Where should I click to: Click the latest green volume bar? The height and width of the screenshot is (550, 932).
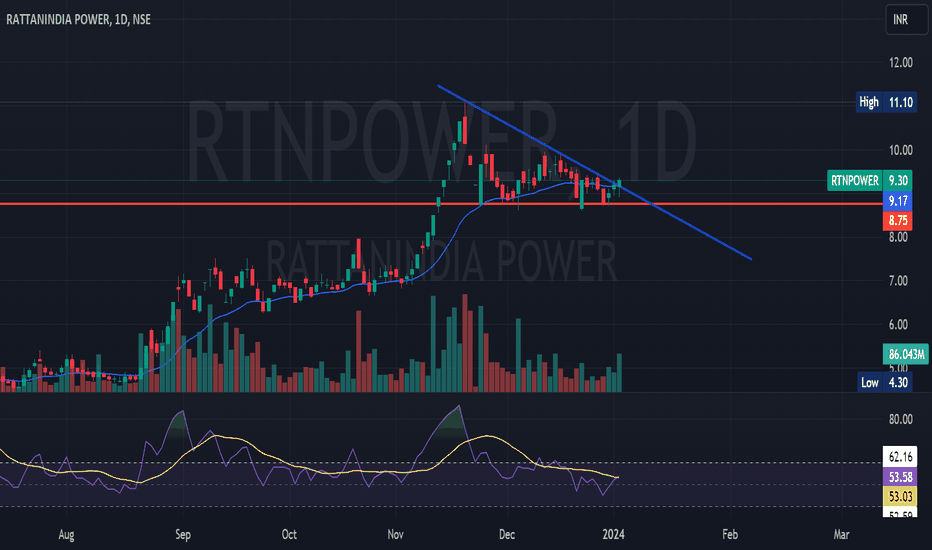[x=619, y=373]
